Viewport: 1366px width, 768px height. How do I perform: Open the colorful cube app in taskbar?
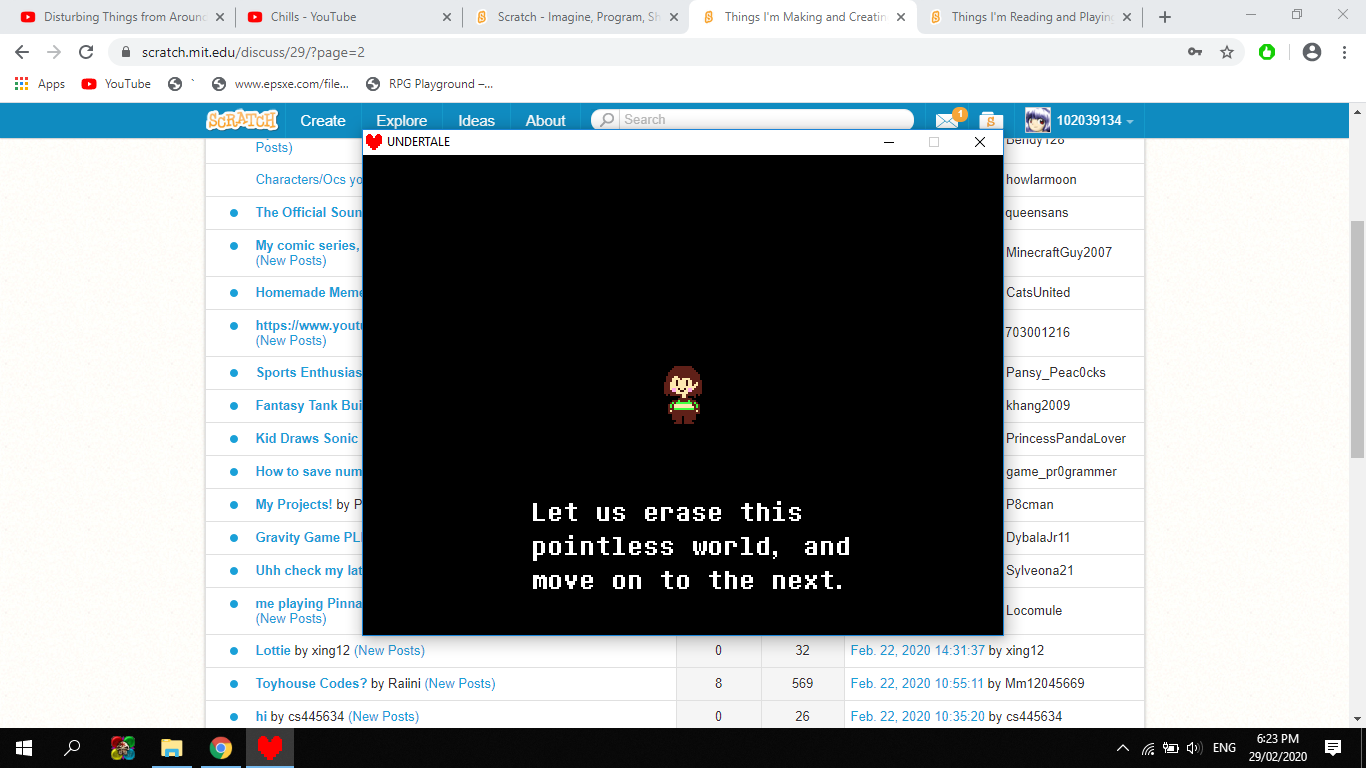tap(123, 748)
